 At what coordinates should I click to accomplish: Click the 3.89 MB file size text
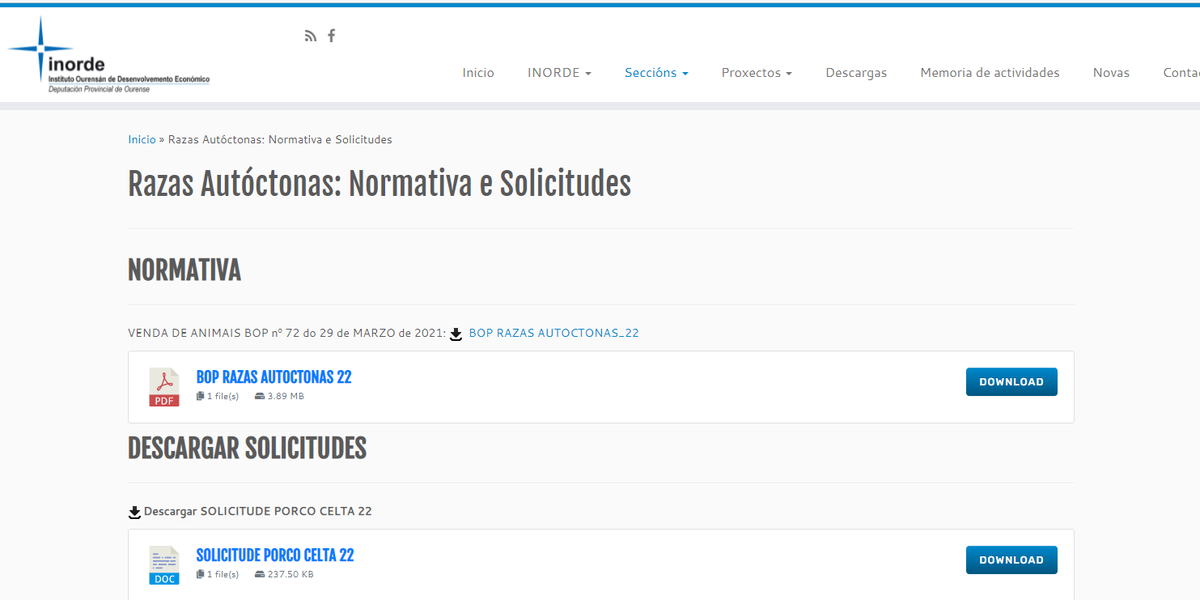coord(285,397)
